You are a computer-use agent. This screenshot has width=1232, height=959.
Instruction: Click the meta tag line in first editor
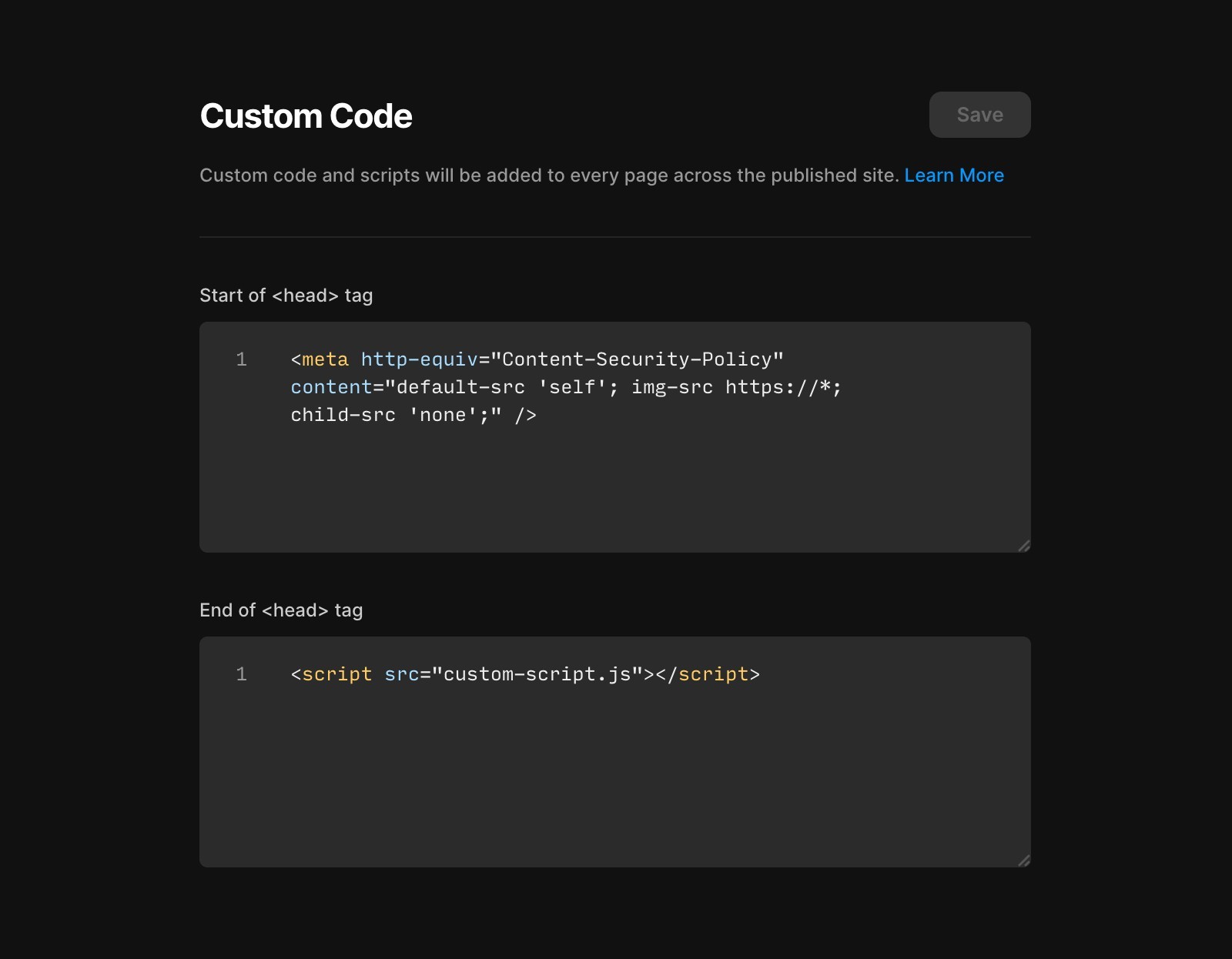(x=537, y=359)
